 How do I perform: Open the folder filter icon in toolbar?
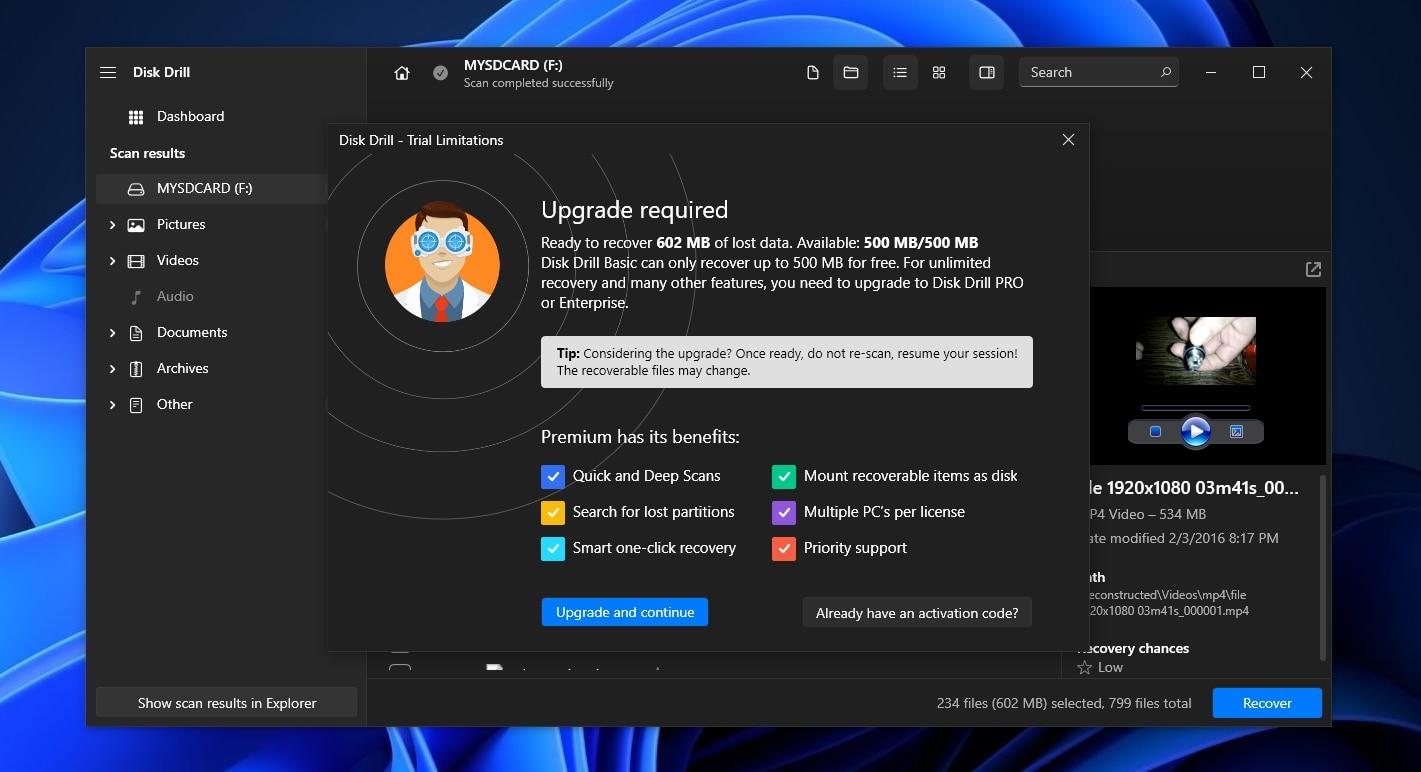click(851, 72)
